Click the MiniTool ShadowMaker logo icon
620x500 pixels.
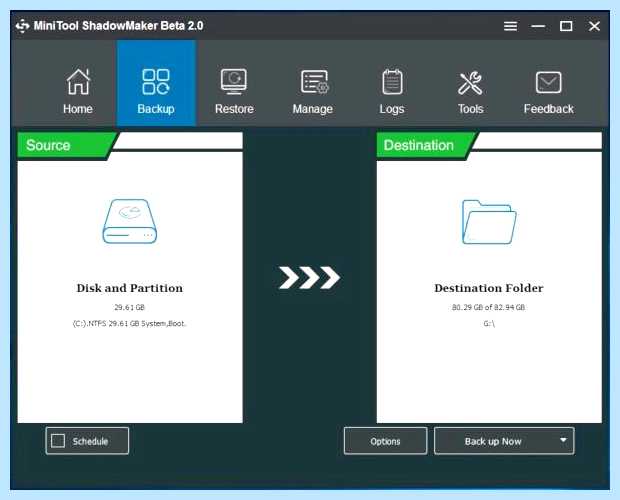(x=23, y=26)
